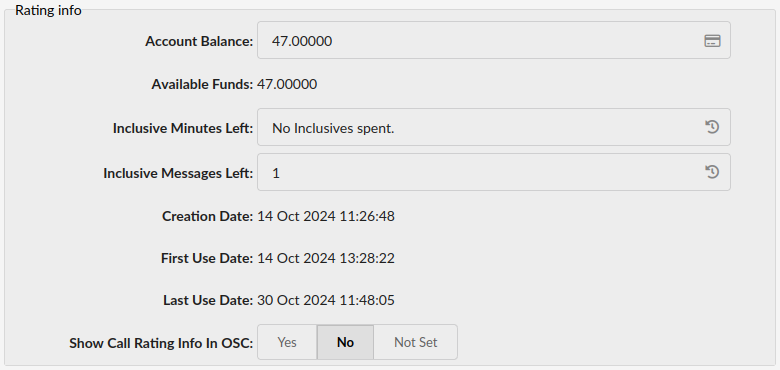The image size is (780, 370).
Task: Click the 'No Inclusives spent.' field
Action: click(x=493, y=127)
